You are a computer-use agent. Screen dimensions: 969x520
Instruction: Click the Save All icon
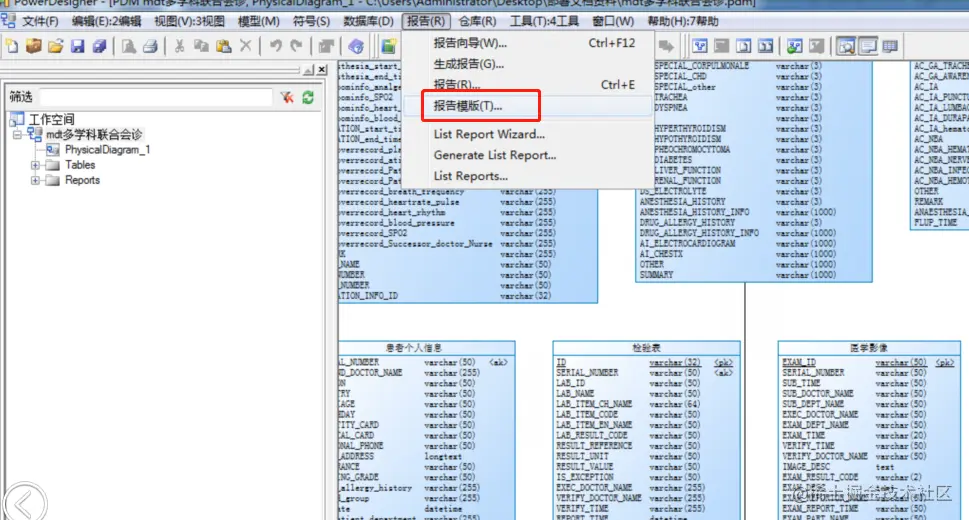(x=99, y=46)
